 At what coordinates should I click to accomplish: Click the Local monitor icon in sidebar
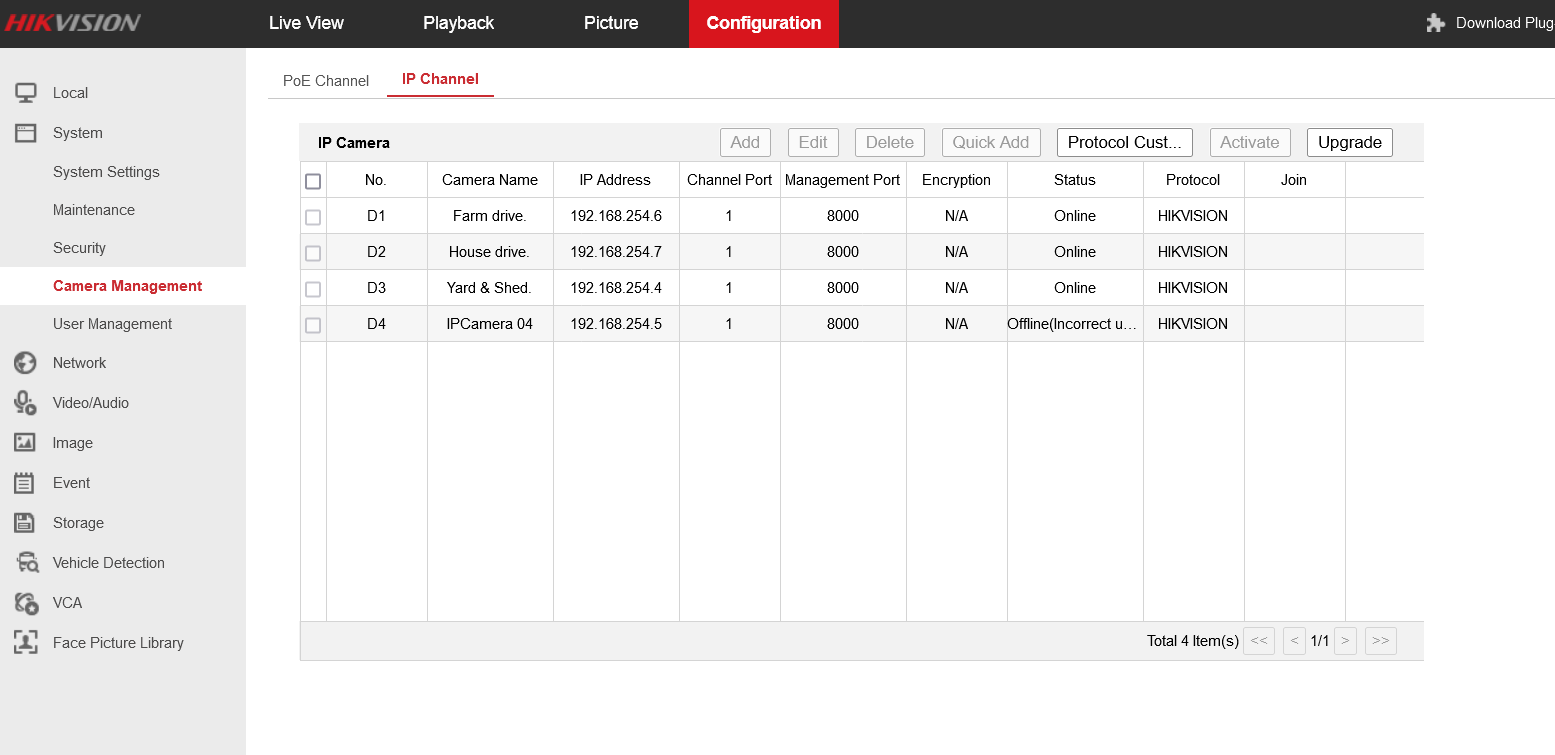click(25, 93)
